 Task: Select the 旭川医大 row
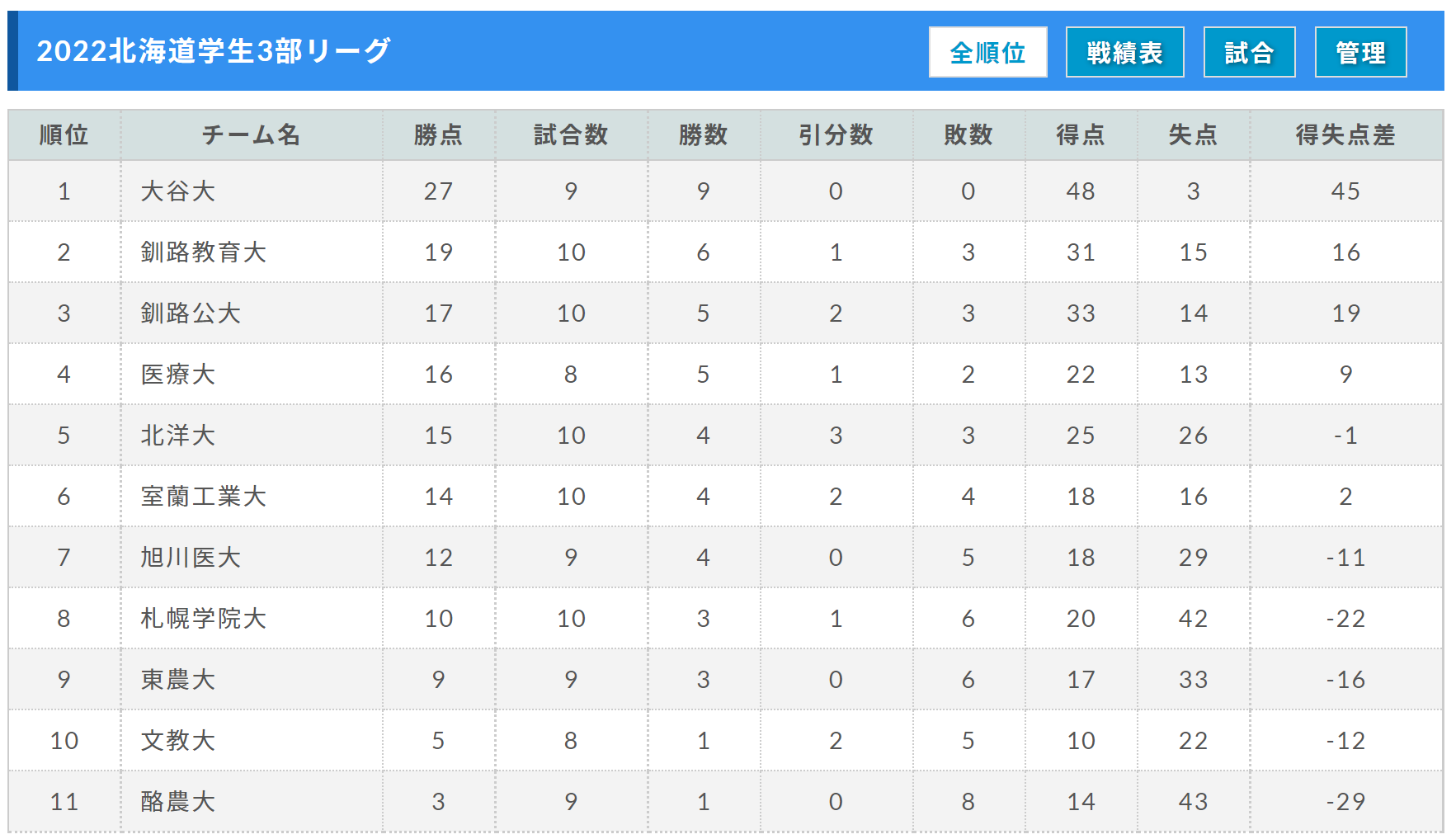click(725, 557)
